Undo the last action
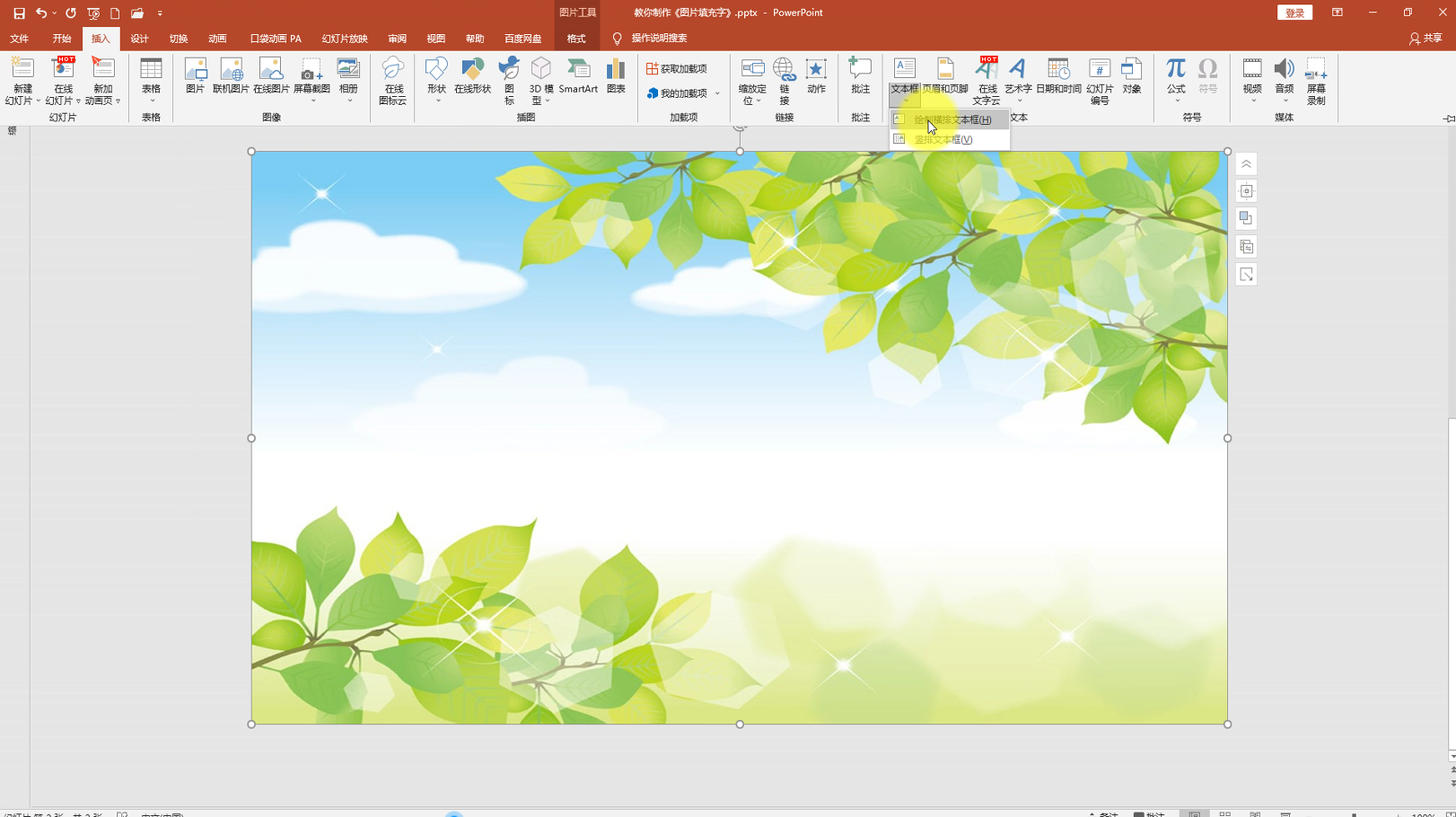 tap(40, 13)
